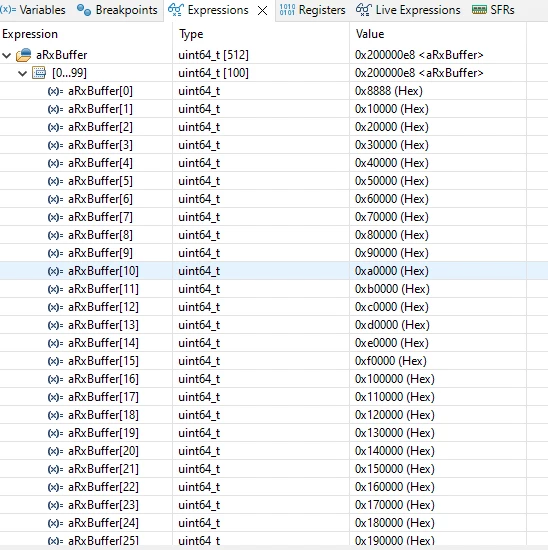This screenshot has width=548, height=550.
Task: Click the type cell uint64_t [512]
Action: click(214, 55)
